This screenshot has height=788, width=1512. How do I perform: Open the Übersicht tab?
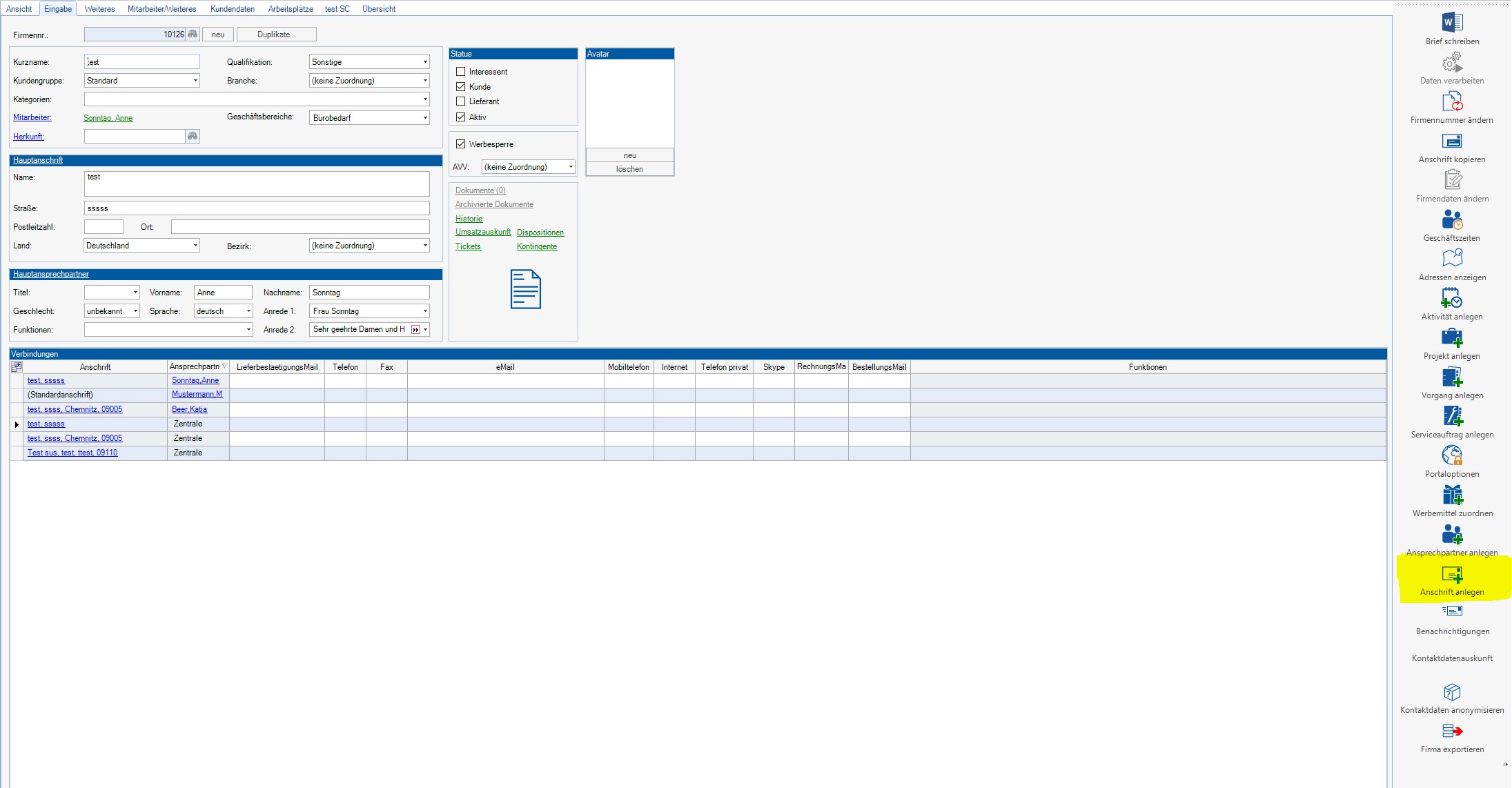[379, 9]
